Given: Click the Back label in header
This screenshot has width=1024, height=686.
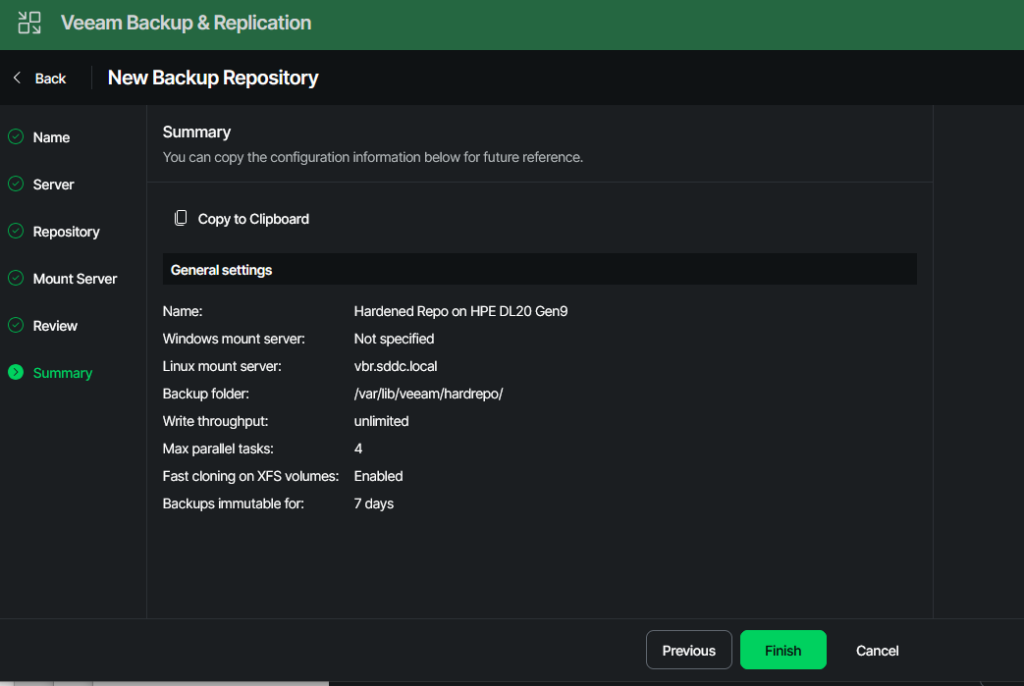Looking at the screenshot, I should click(50, 78).
